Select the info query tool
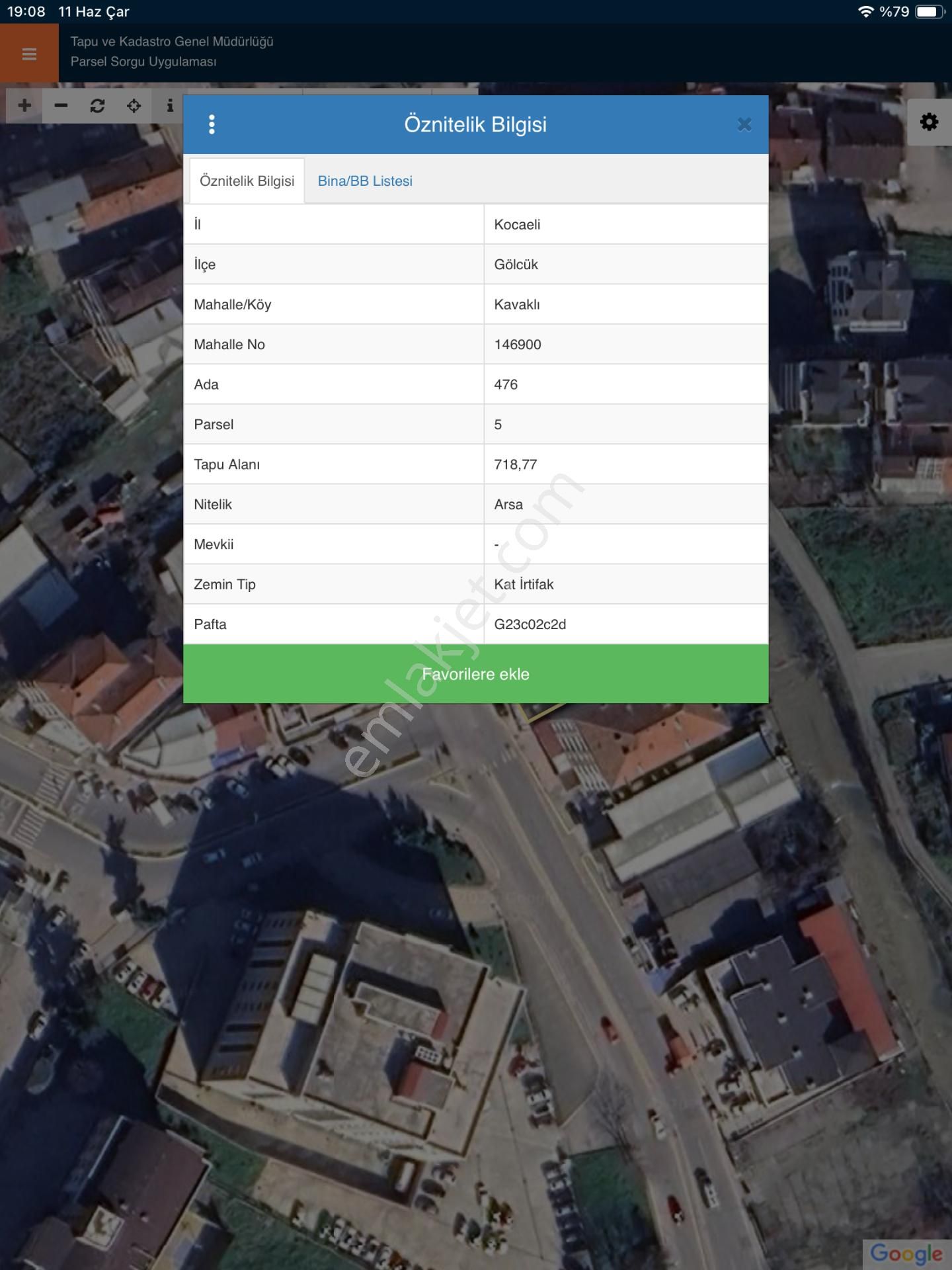This screenshot has width=952, height=1270. click(170, 105)
